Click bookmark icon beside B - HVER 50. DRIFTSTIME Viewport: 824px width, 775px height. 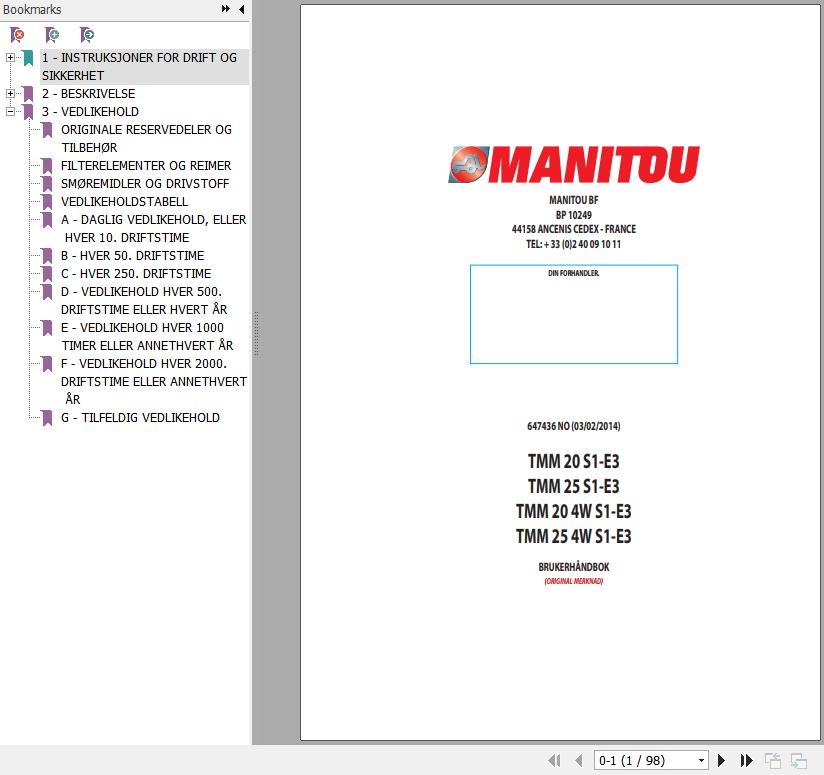47,256
